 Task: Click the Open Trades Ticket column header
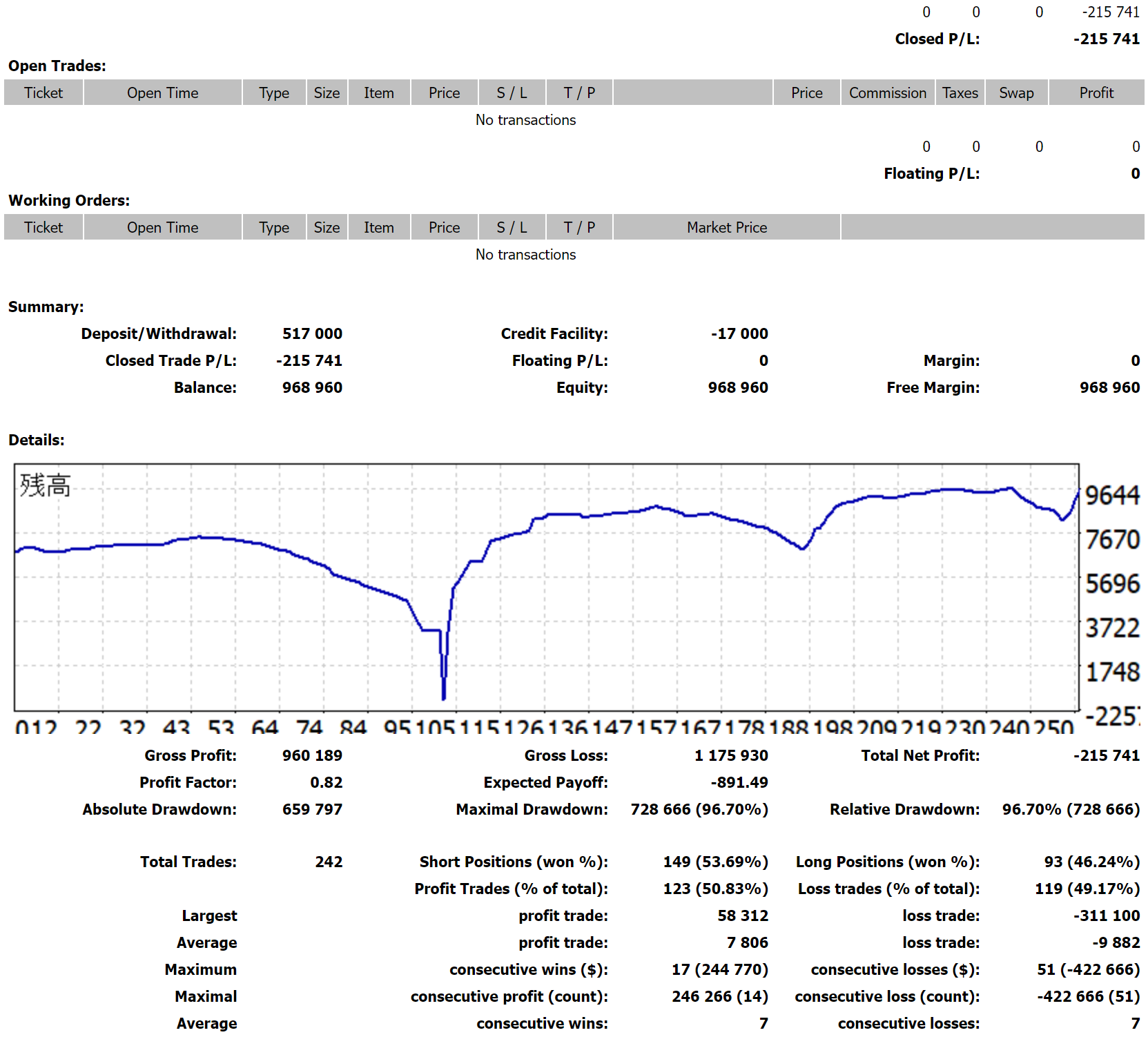tap(43, 93)
